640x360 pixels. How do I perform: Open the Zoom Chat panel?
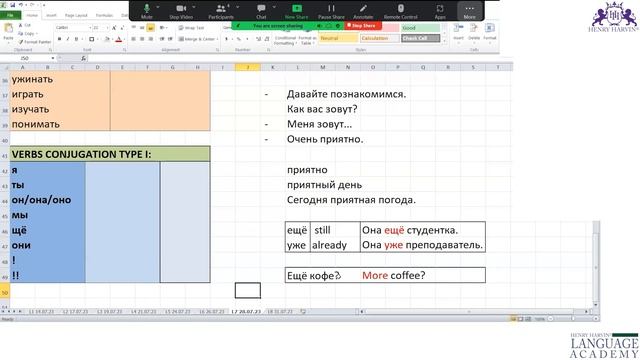(261, 11)
